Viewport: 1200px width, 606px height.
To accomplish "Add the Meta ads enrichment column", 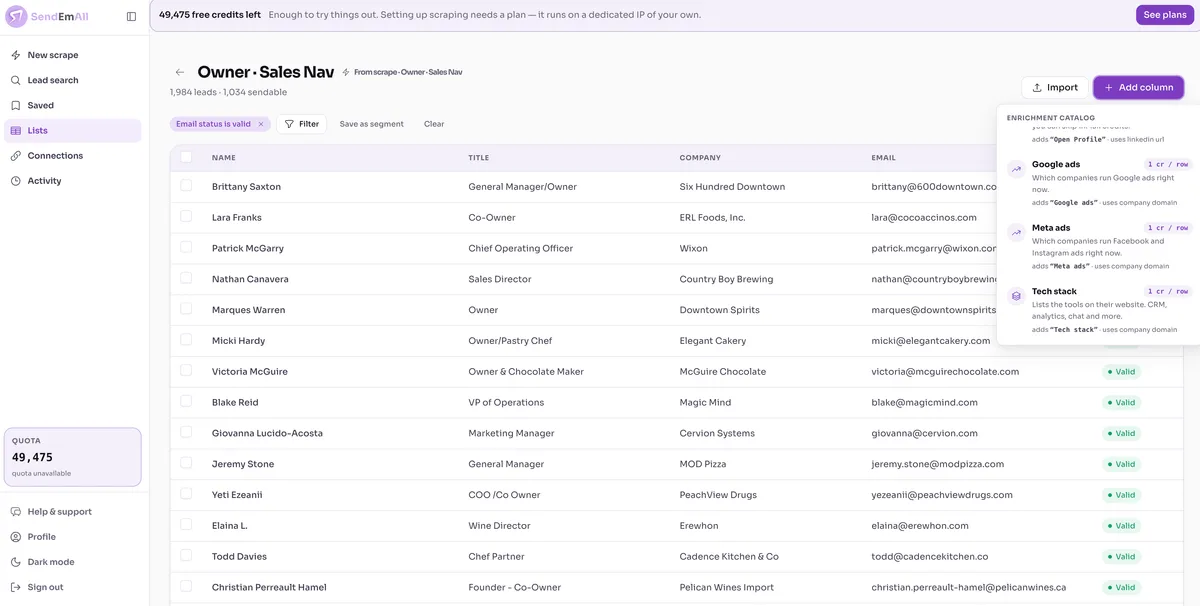I will pyautogui.click(x=1098, y=246).
